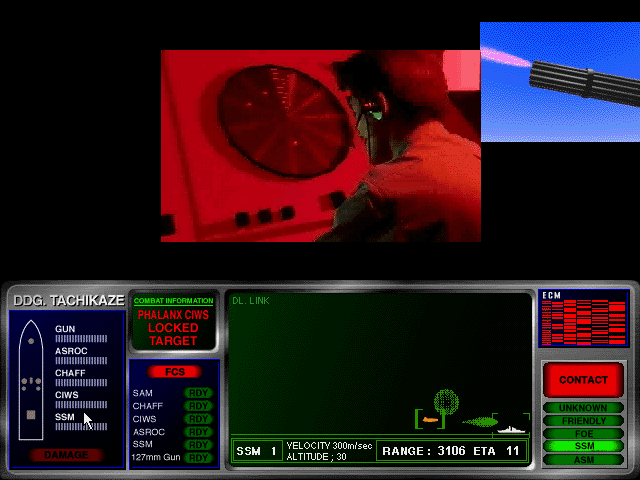Select the highlighted SSM contact filter
640x480 pixels.
(583, 446)
